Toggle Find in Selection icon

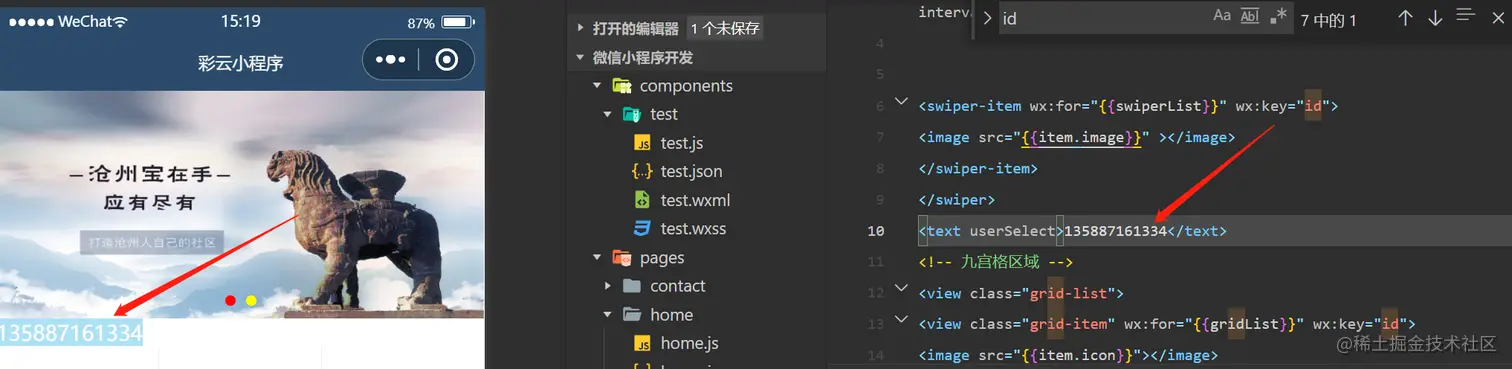(1466, 16)
